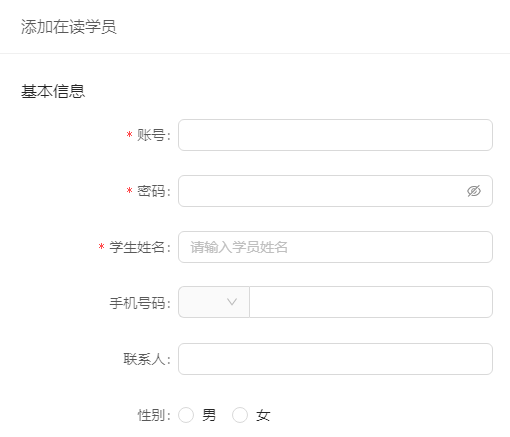Choose gender by clicking 男 text
The width and height of the screenshot is (510, 437).
pos(209,415)
